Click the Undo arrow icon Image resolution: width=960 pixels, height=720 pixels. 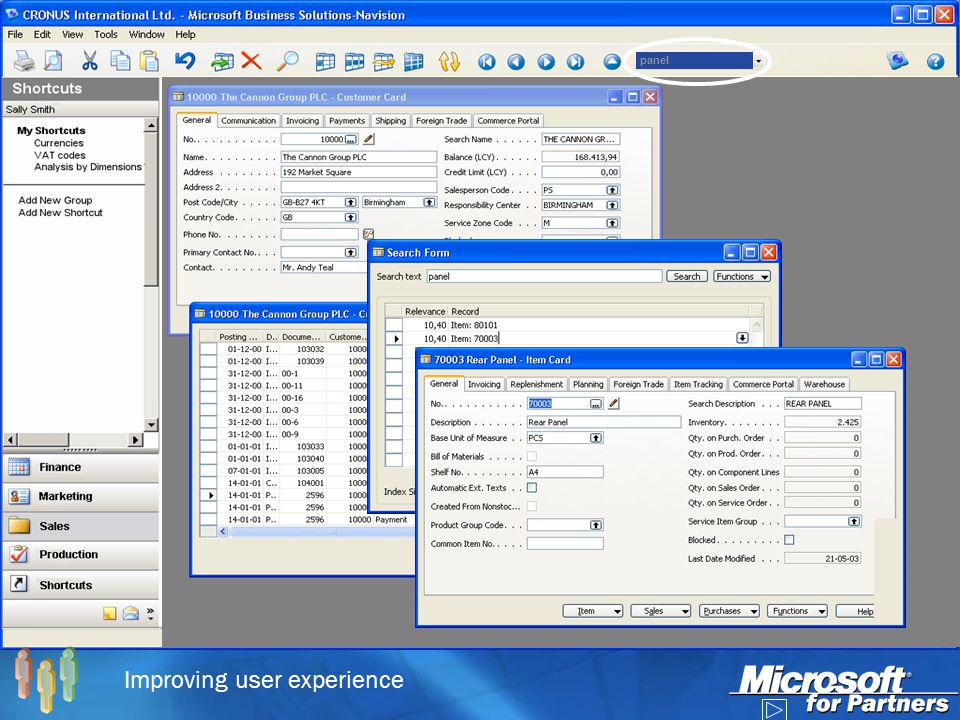pyautogui.click(x=185, y=61)
